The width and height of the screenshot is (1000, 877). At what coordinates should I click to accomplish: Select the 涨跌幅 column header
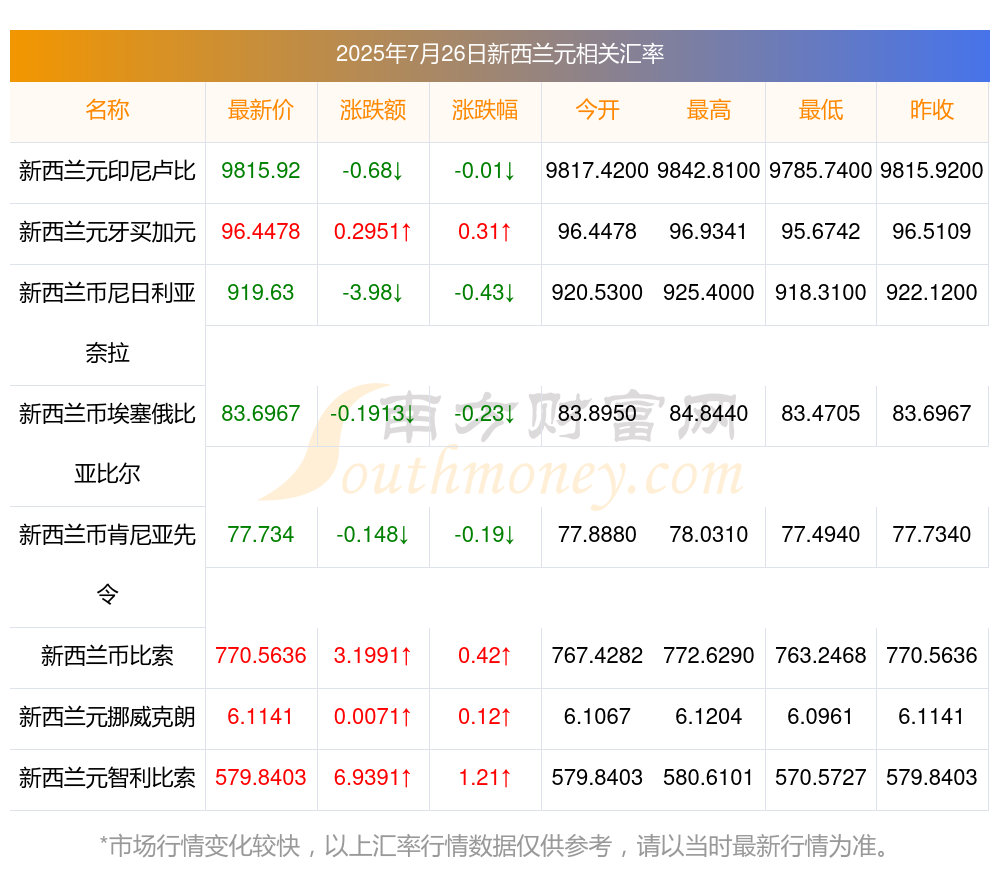(485, 110)
